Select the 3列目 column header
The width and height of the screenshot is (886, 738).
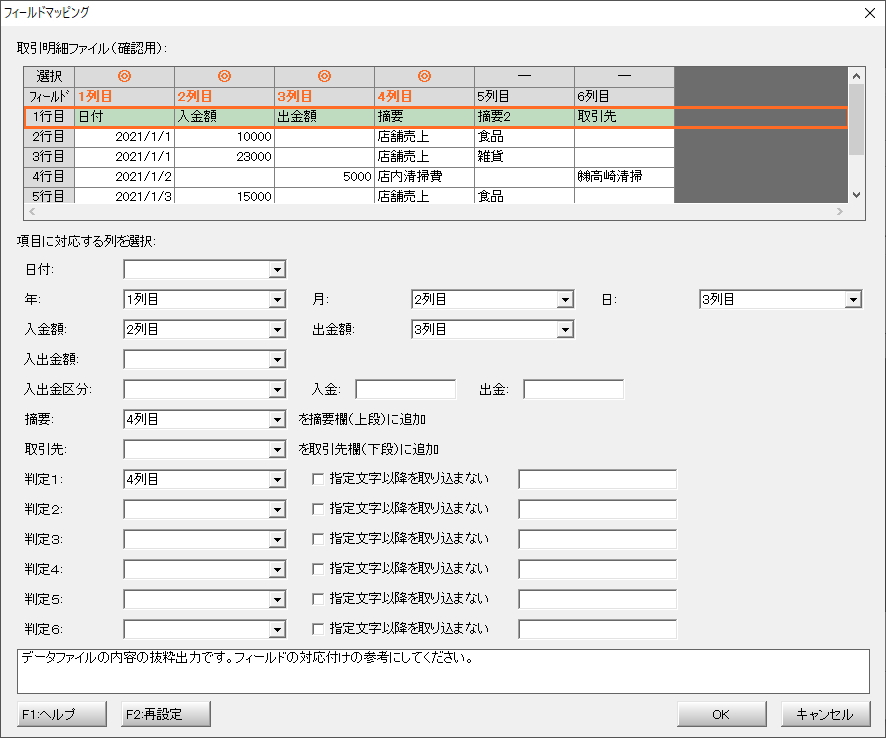point(324,96)
